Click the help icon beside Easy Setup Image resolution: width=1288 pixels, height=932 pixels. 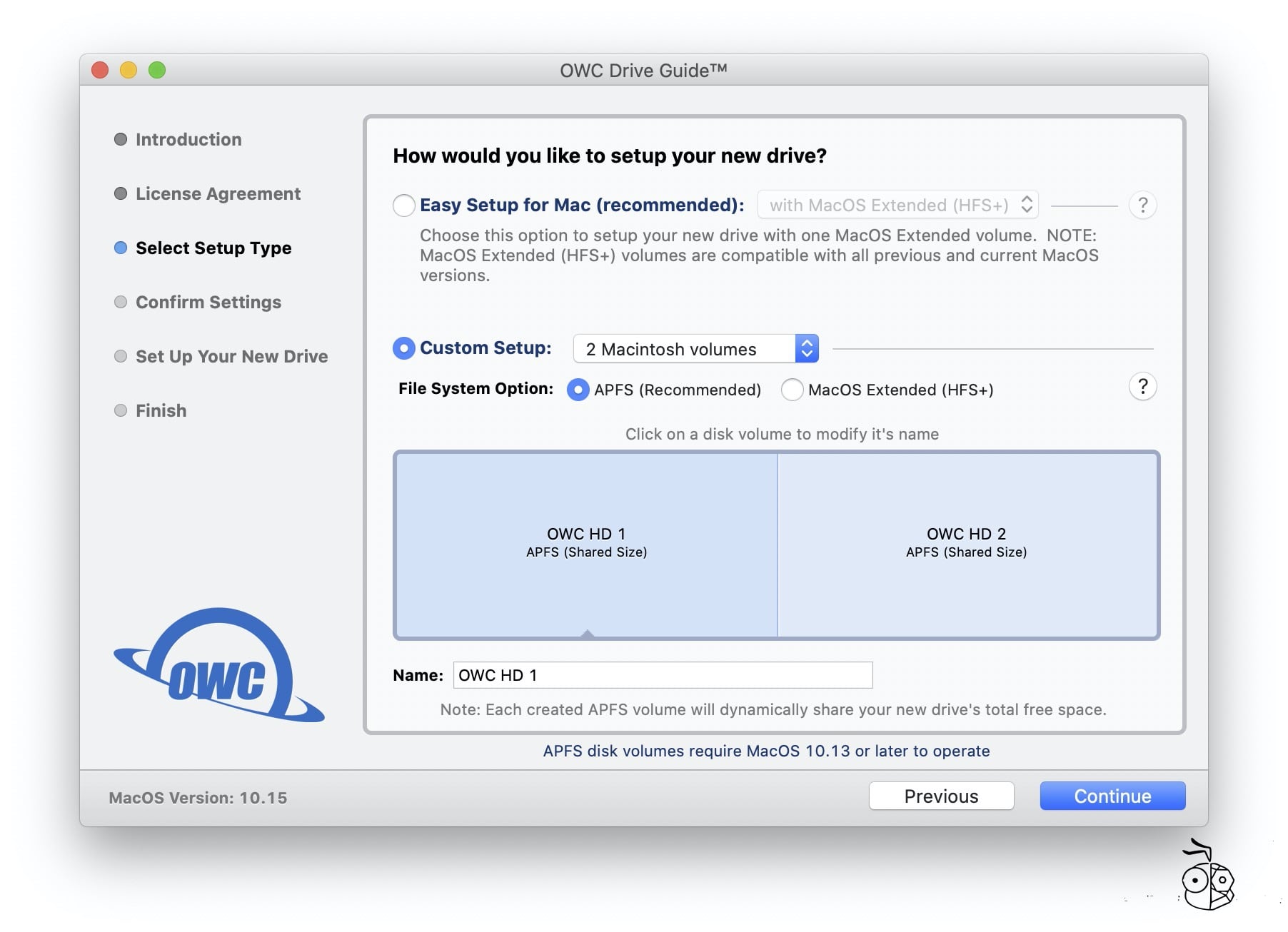click(1143, 205)
